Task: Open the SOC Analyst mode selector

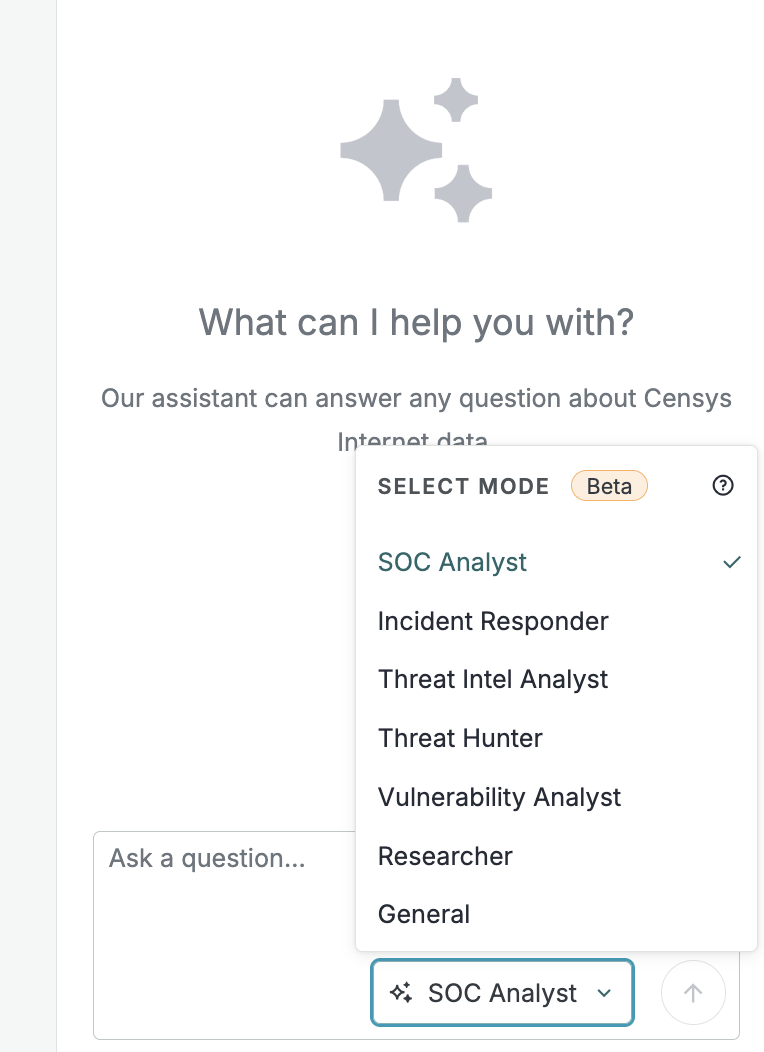Action: pyautogui.click(x=502, y=992)
